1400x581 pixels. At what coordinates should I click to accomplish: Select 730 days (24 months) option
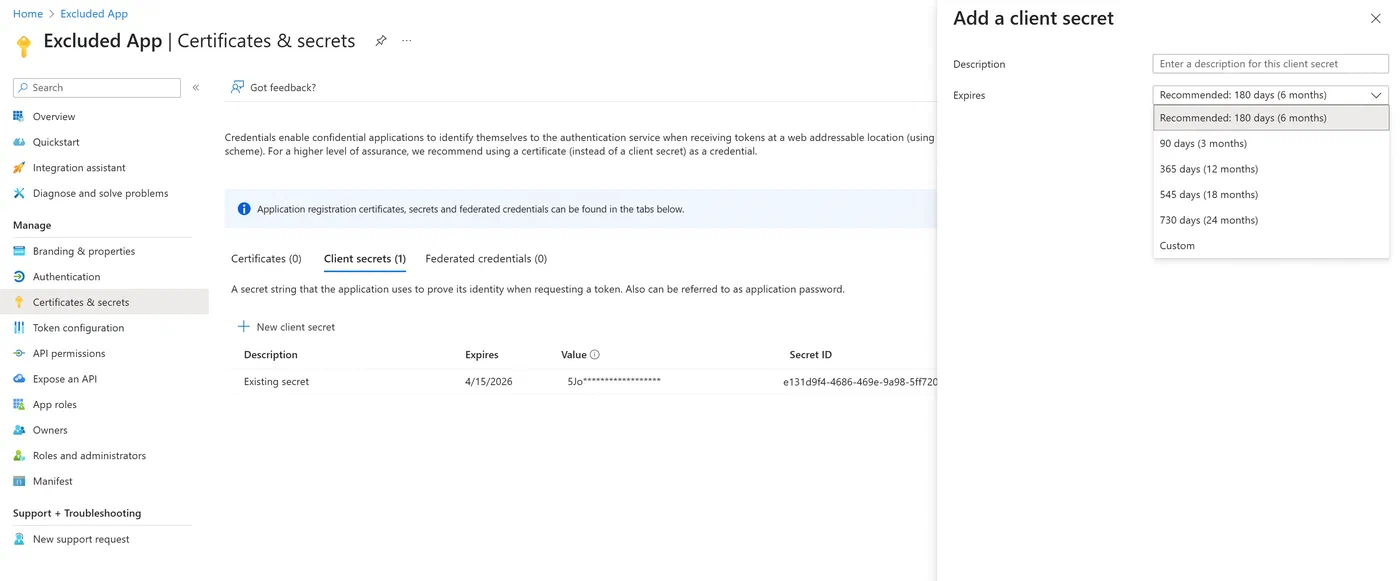pyautogui.click(x=1271, y=220)
